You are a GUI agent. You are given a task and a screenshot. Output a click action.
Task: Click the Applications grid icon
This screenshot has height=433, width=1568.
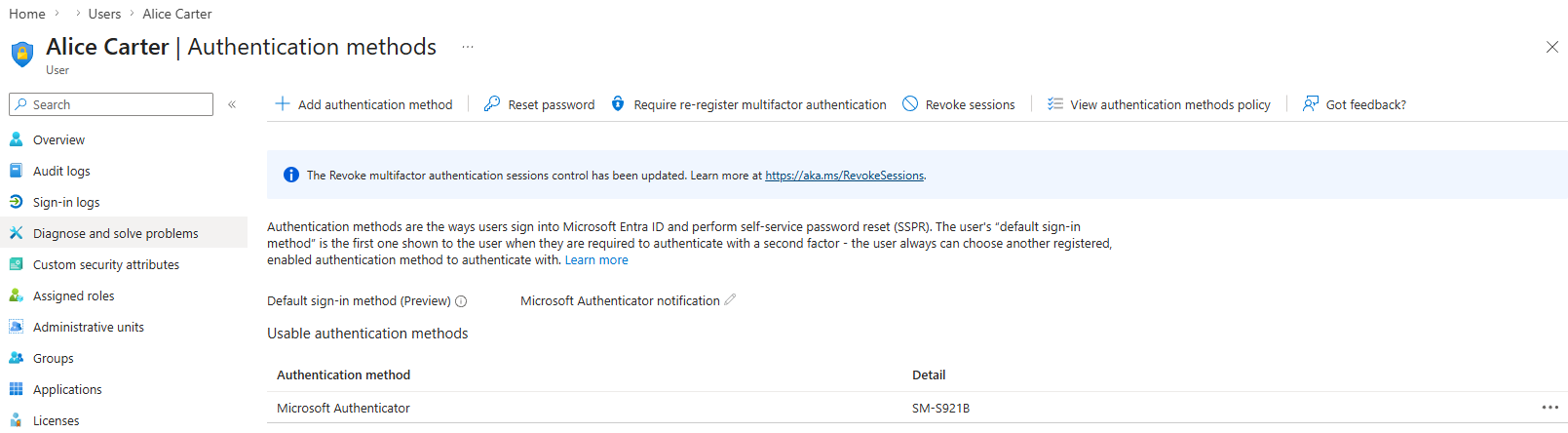16,389
